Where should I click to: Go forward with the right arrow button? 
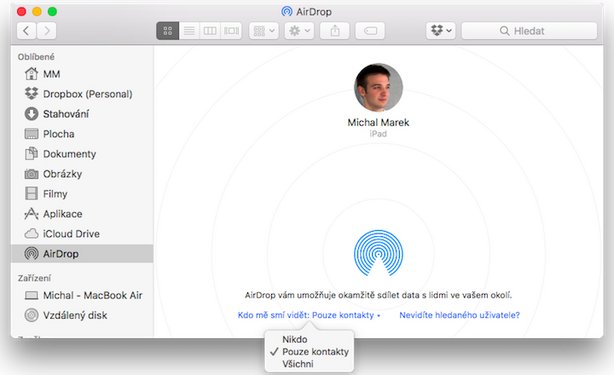tap(47, 31)
